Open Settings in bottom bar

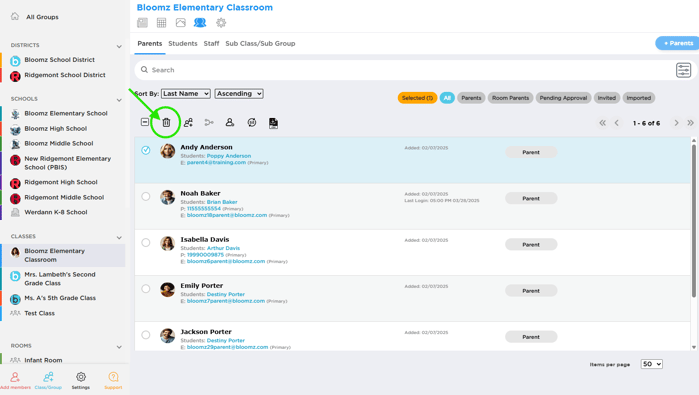click(x=81, y=381)
